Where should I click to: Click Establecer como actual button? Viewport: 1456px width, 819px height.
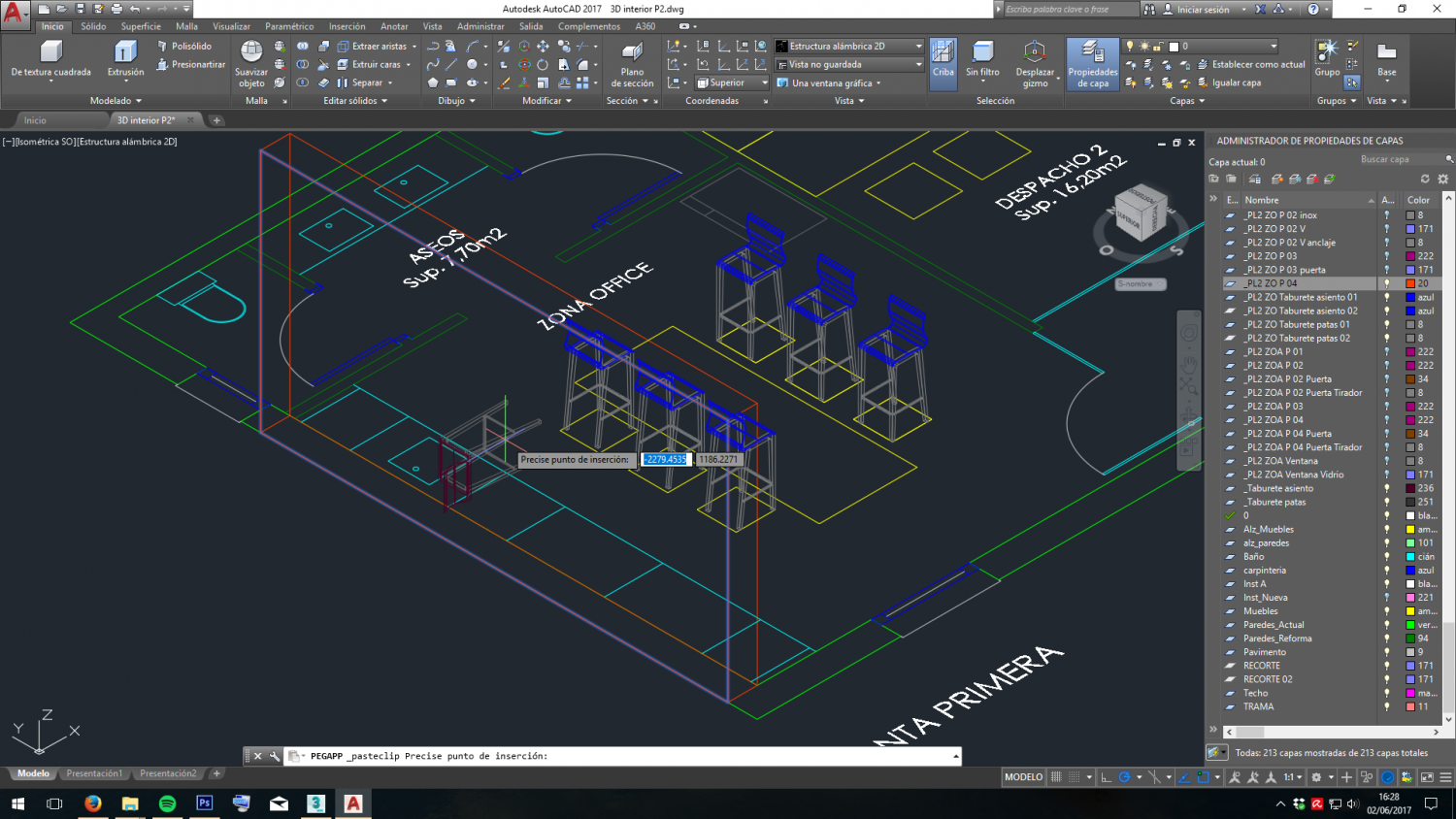point(1251,64)
